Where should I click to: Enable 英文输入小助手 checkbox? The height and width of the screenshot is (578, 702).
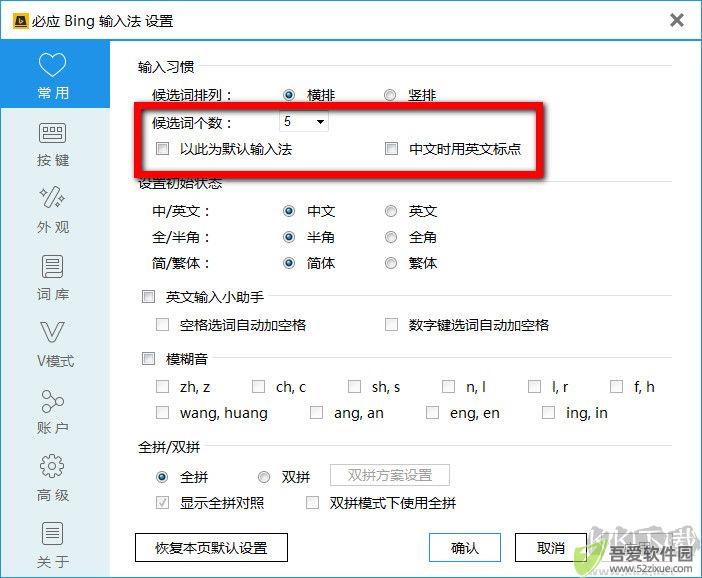(x=148, y=296)
